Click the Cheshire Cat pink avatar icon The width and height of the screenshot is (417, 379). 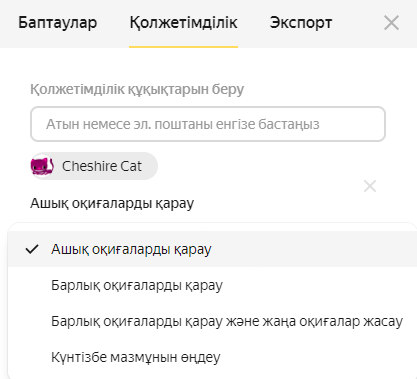click(x=42, y=166)
